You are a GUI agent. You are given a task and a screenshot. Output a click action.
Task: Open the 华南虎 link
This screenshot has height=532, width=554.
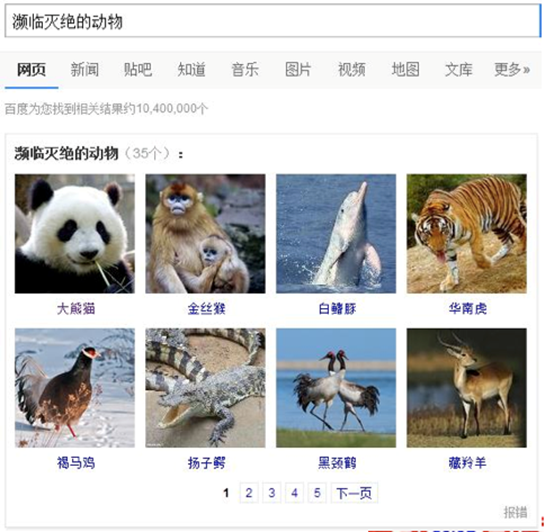tap(468, 309)
